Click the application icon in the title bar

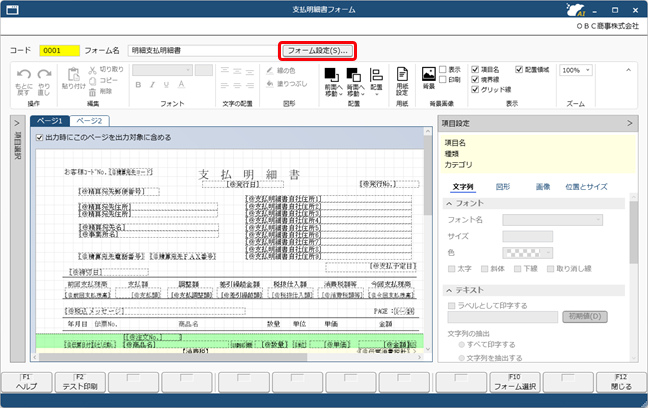coord(12,10)
